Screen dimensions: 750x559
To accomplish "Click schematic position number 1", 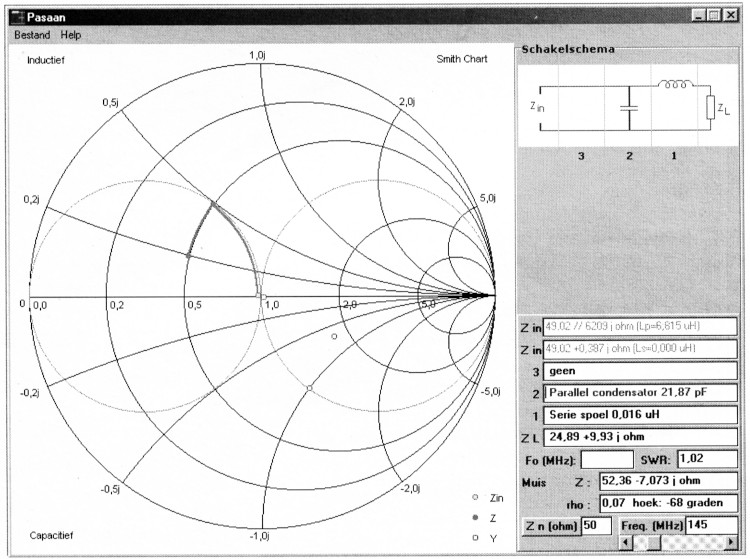I will tap(674, 156).
